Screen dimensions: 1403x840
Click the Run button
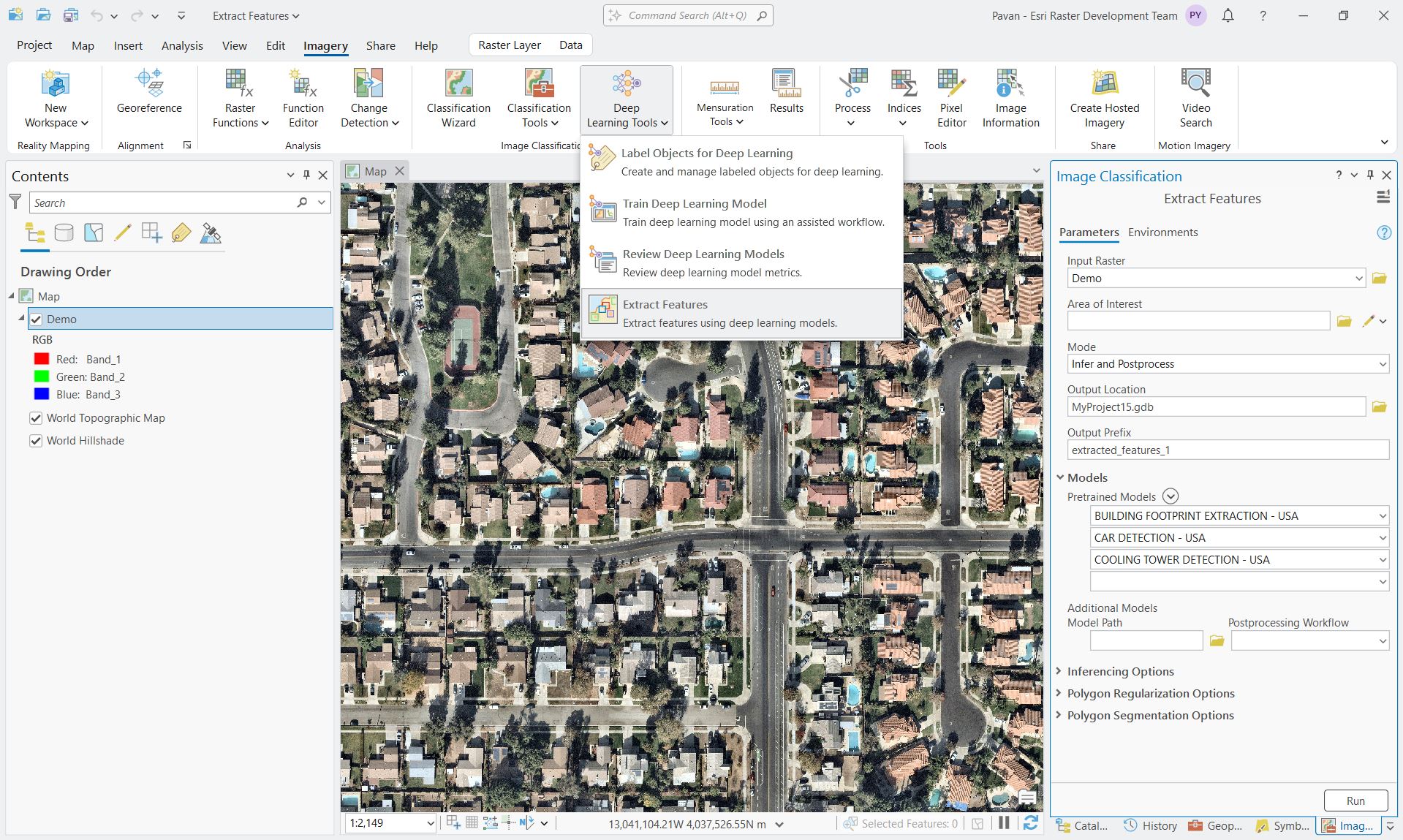(x=1355, y=801)
